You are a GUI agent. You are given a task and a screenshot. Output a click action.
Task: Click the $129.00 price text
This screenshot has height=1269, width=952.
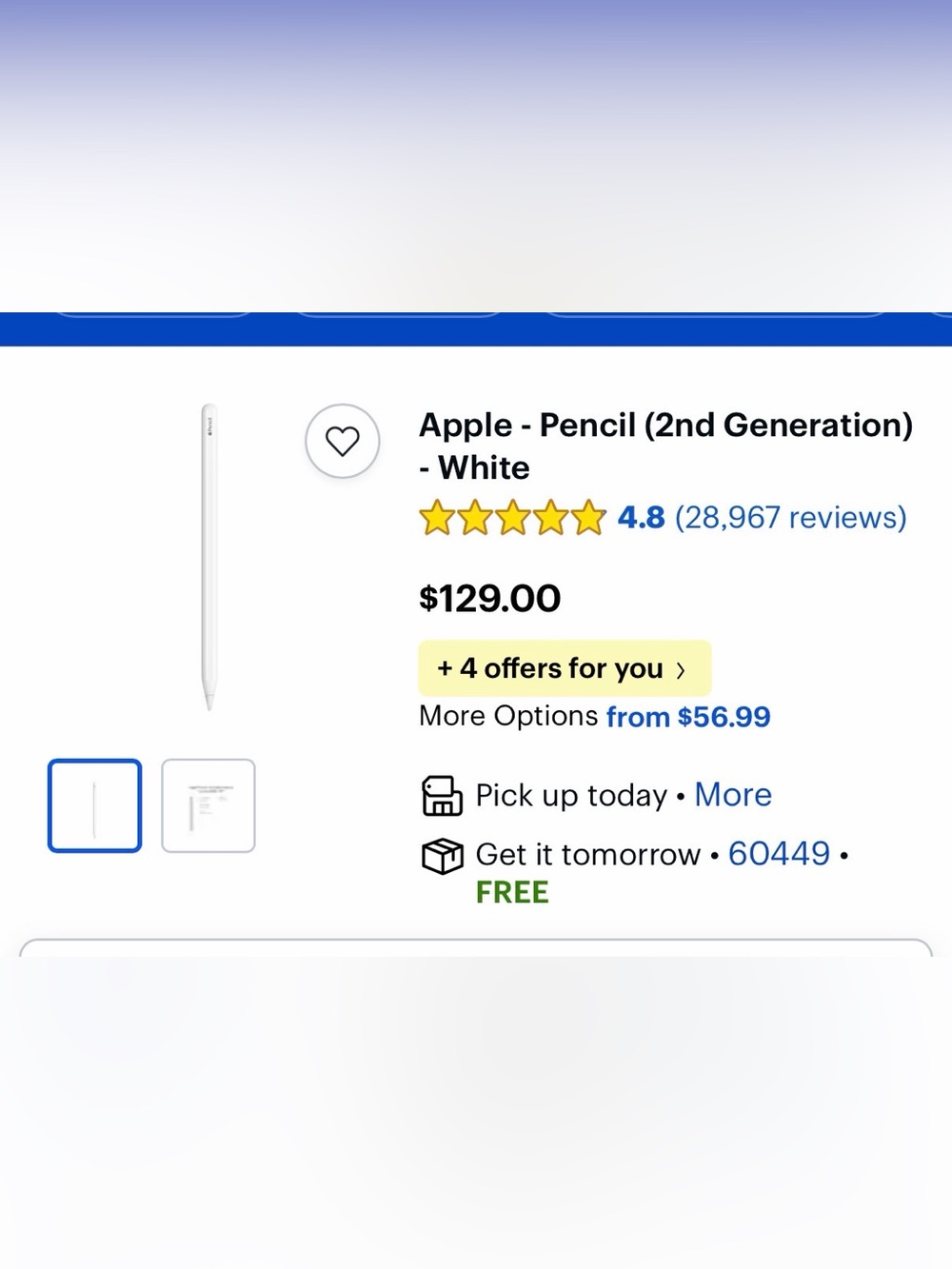click(x=490, y=599)
